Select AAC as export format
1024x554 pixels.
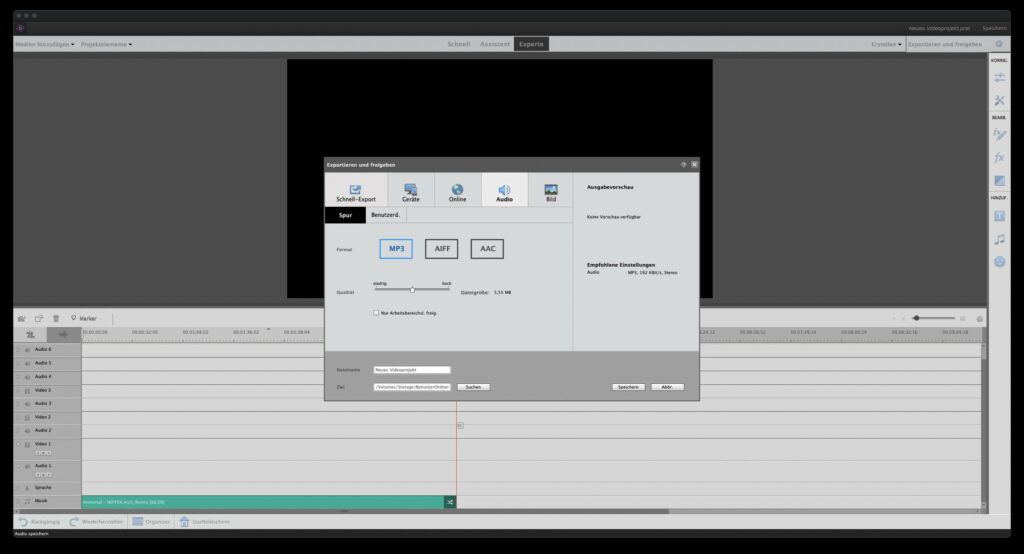click(x=487, y=249)
